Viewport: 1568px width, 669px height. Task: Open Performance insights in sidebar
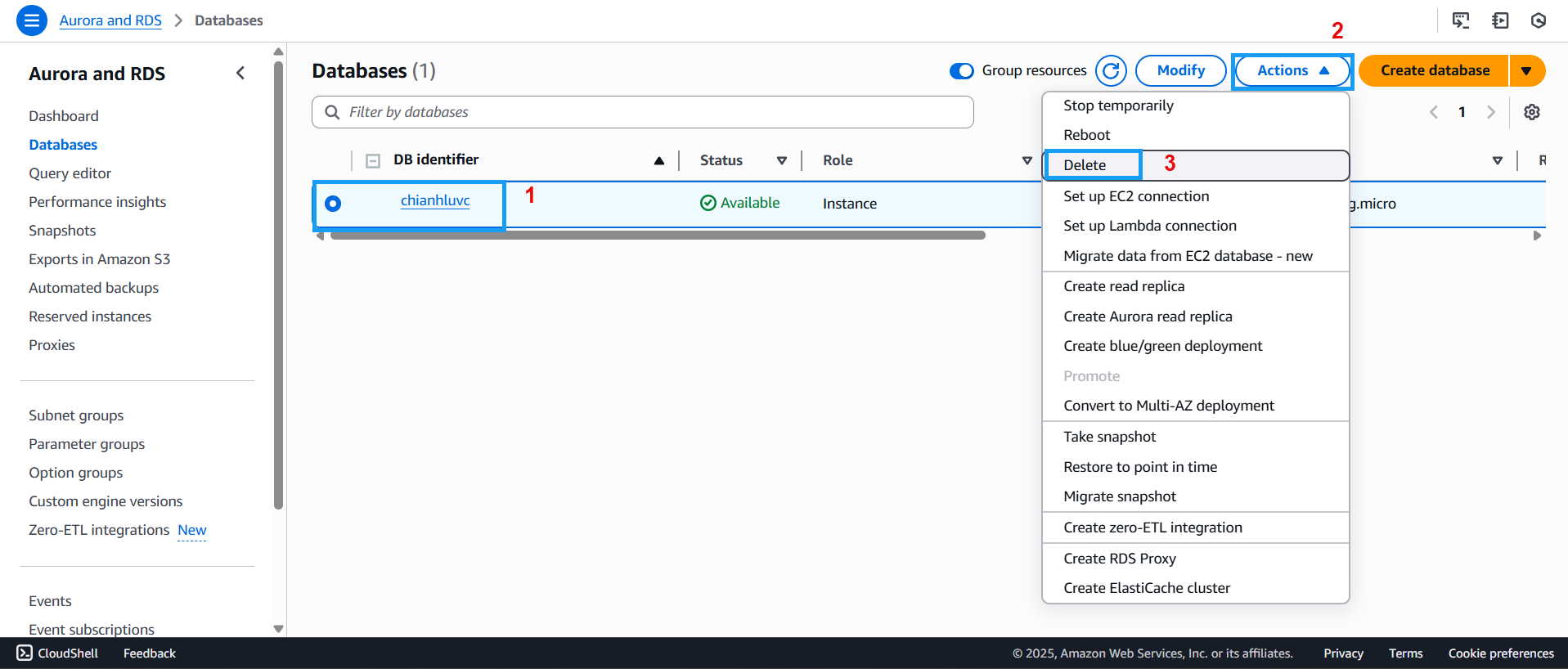tap(97, 202)
